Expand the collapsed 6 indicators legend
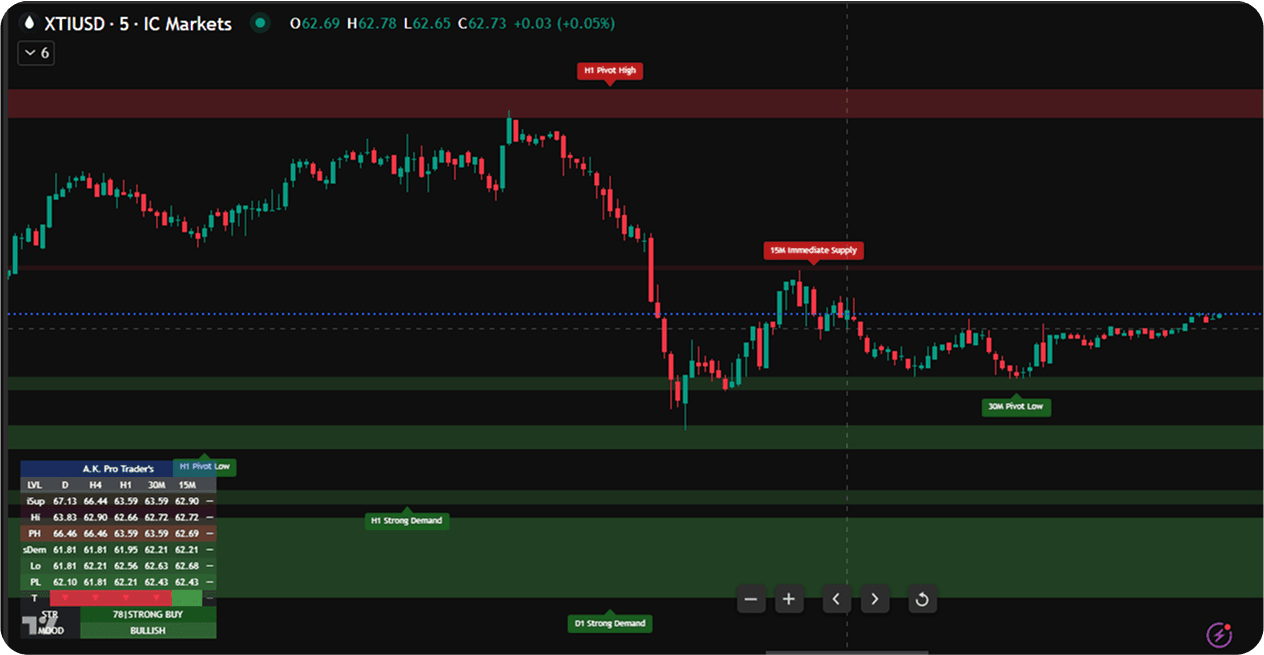1264x655 pixels. click(36, 53)
